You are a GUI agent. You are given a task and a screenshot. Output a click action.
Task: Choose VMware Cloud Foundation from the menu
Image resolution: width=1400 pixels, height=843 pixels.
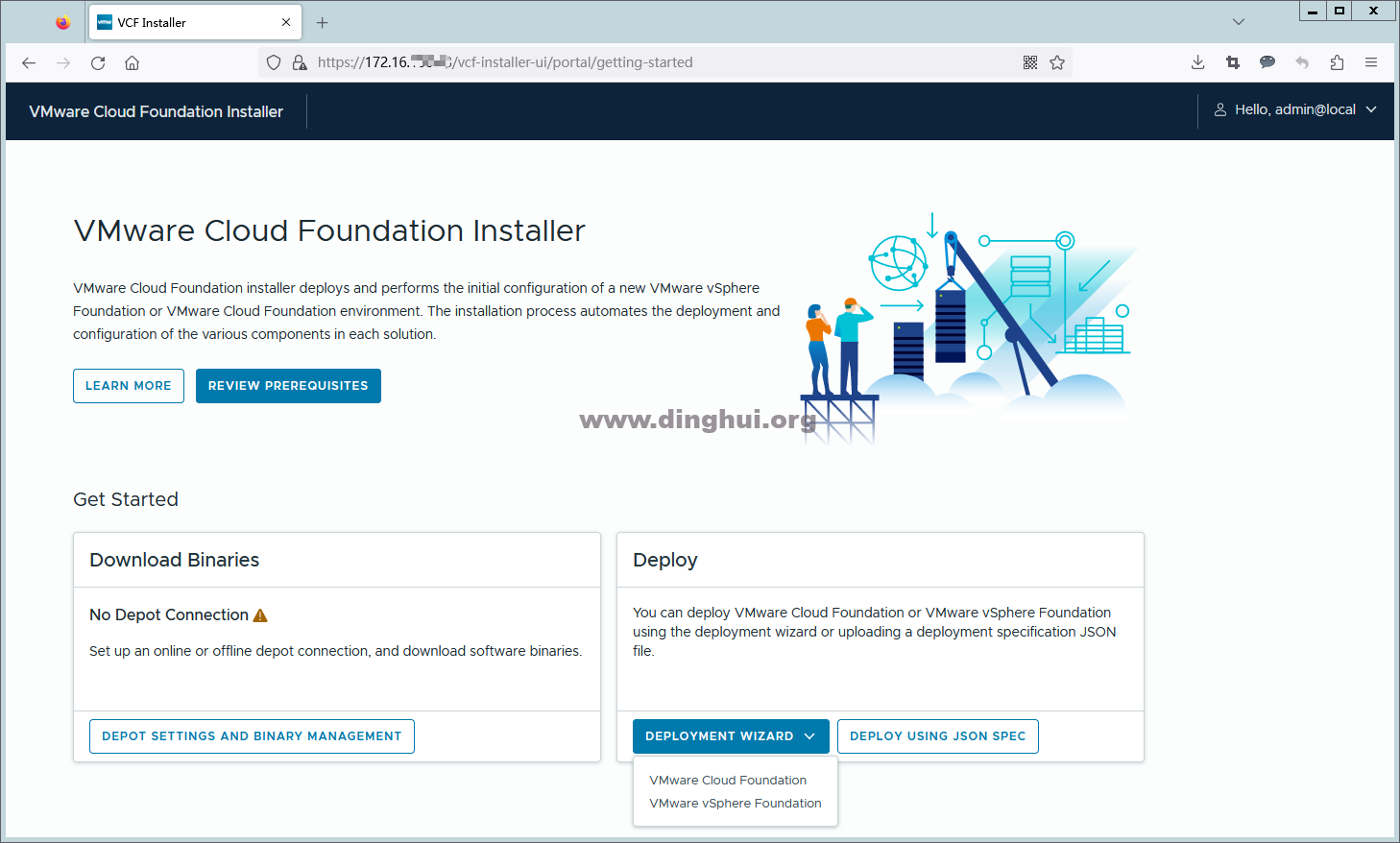728,781
